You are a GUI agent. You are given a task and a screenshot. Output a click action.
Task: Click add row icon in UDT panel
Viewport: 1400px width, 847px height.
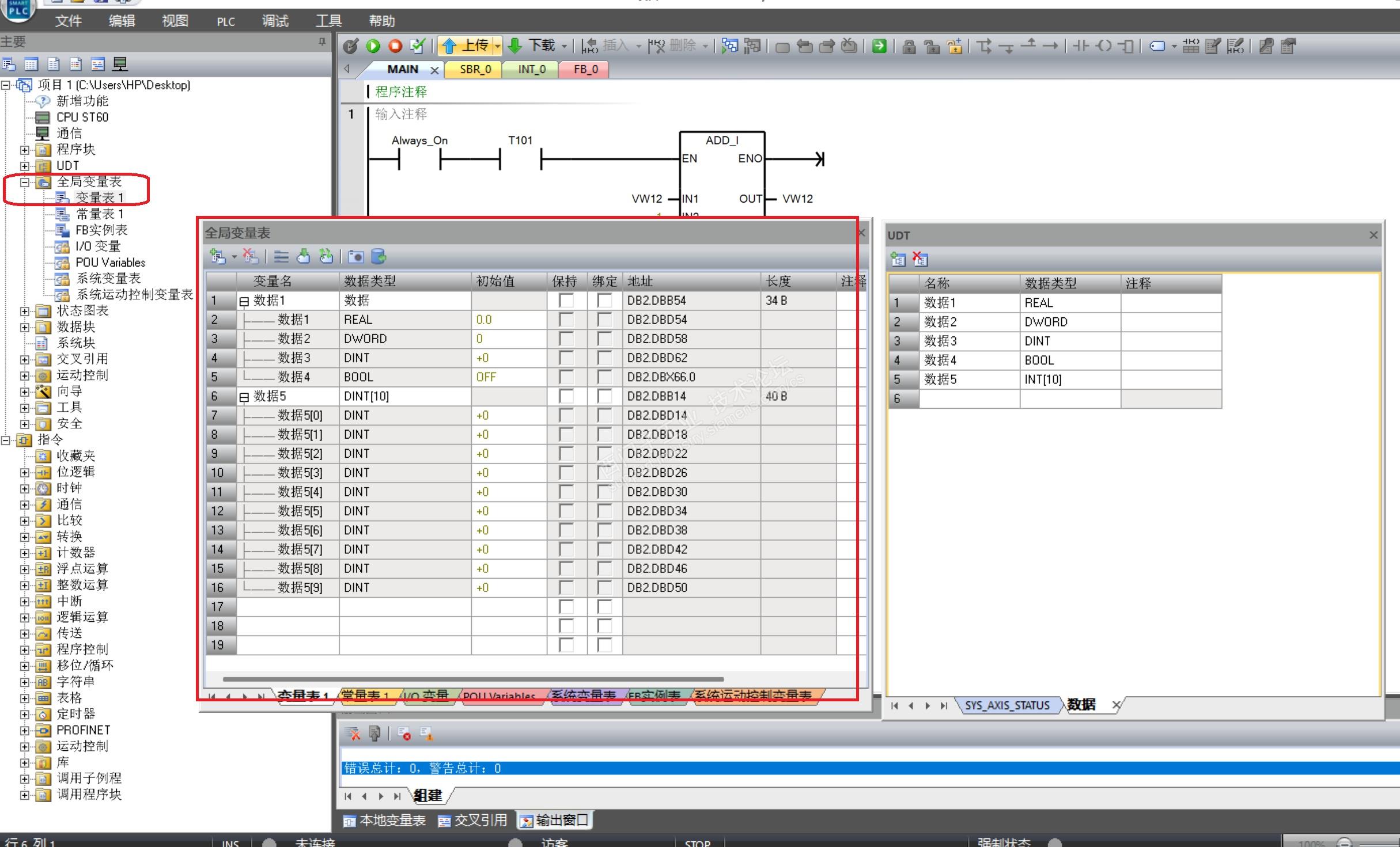tap(898, 260)
